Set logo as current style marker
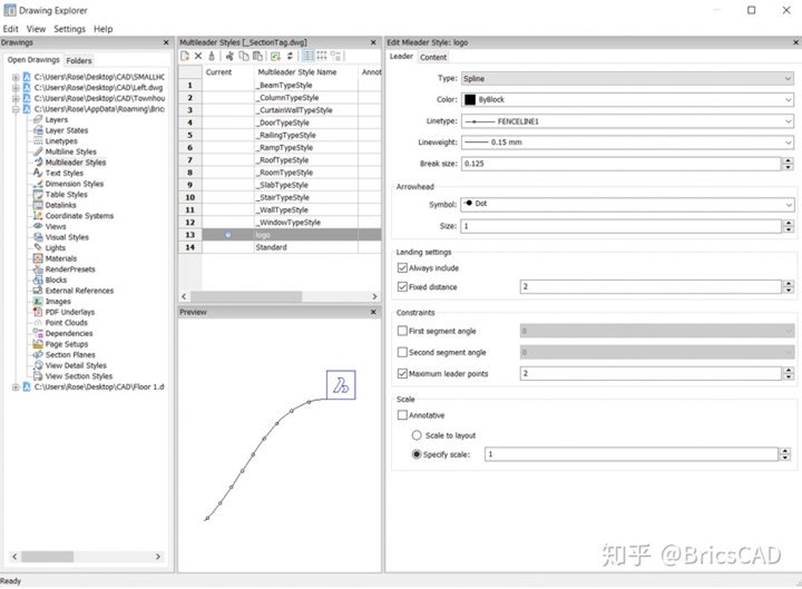Screen dimensions: 802x589 coord(228,235)
